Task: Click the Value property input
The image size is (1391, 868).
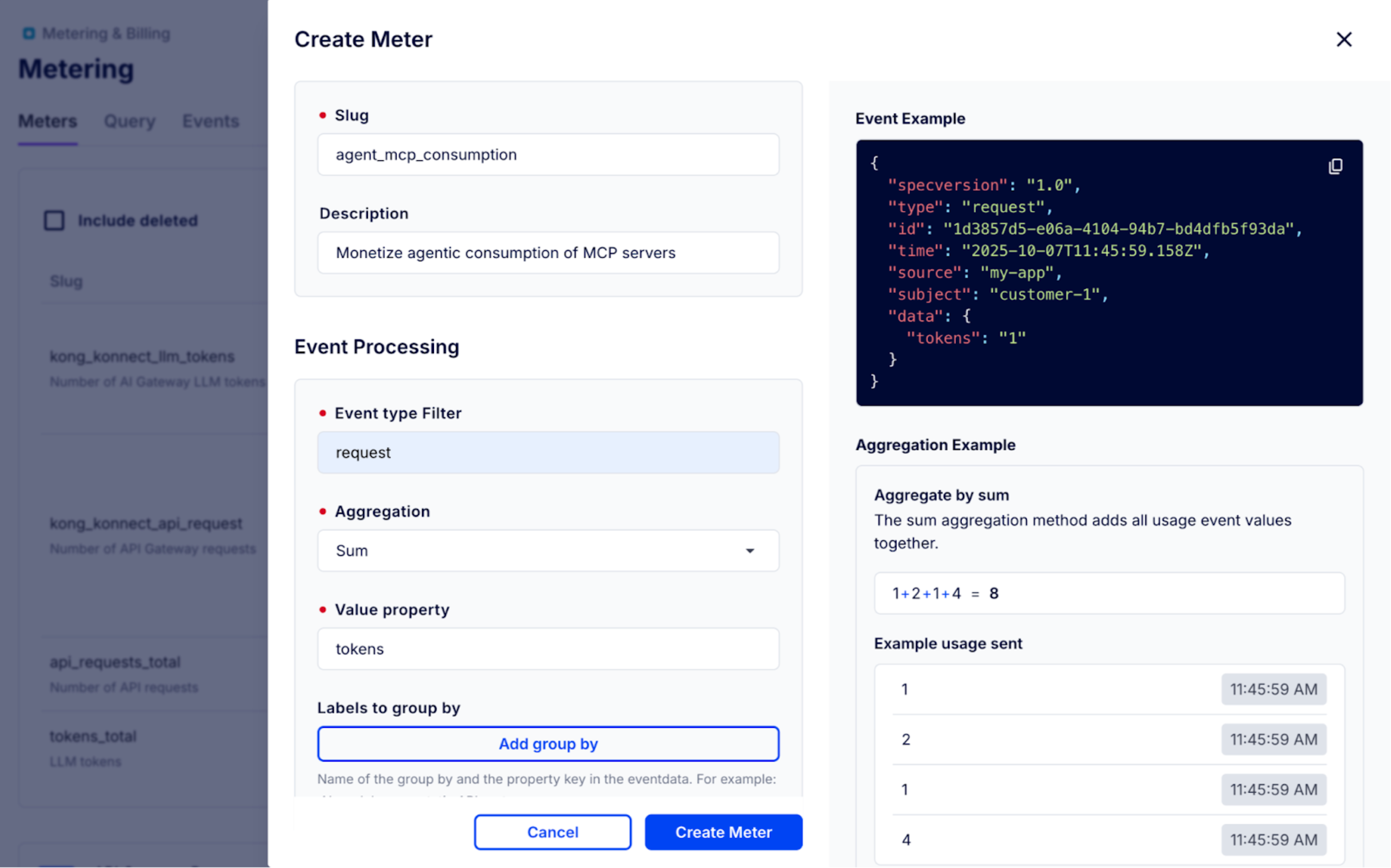Action: (x=548, y=649)
